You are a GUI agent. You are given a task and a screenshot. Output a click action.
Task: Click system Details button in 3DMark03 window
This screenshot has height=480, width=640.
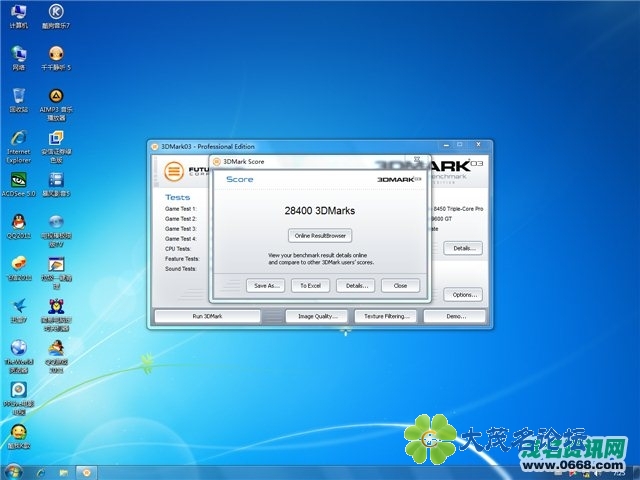click(x=463, y=248)
